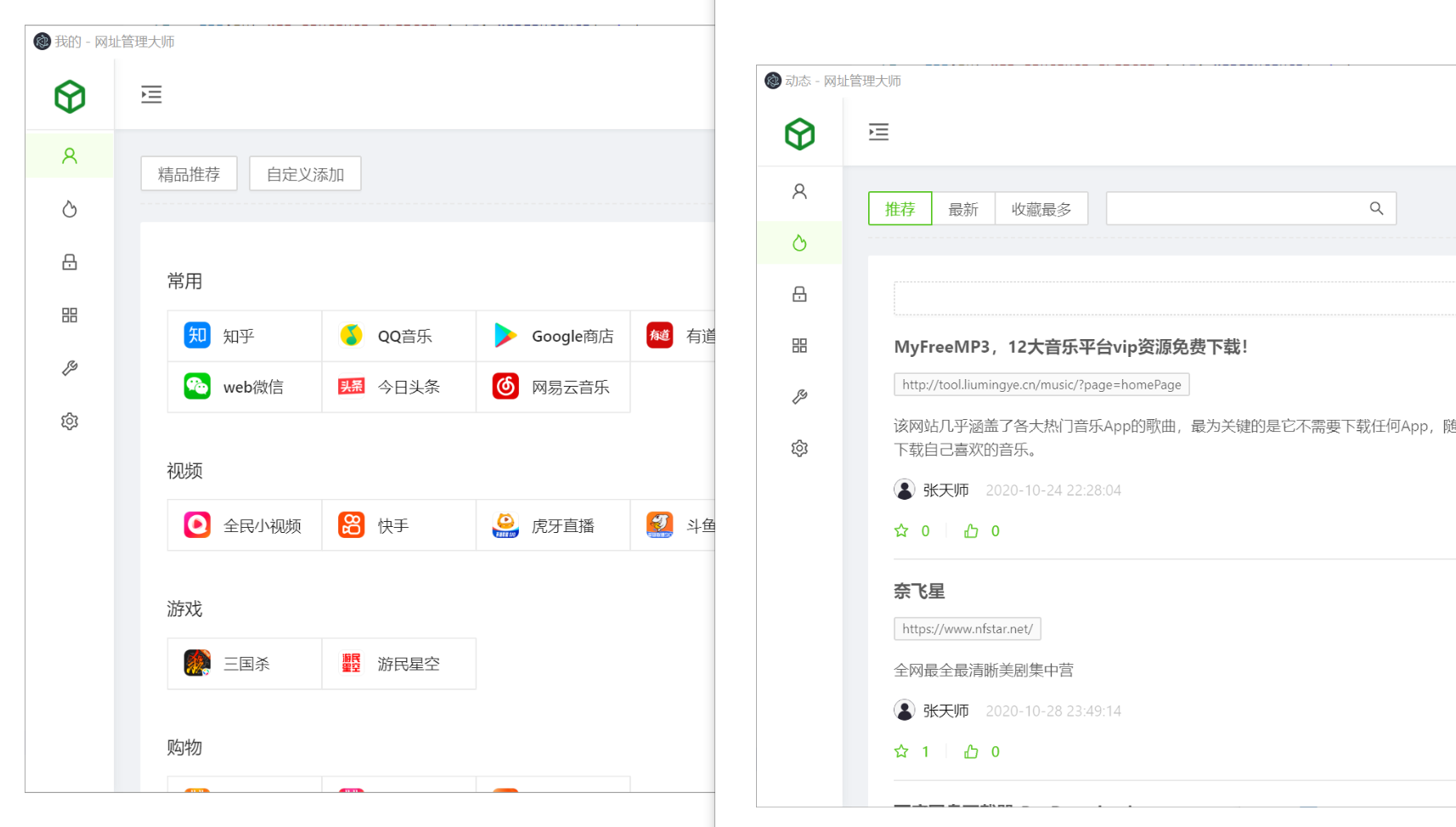Click the green cube logo in 我的 window
Screen dimensions: 1456x827
point(70,97)
